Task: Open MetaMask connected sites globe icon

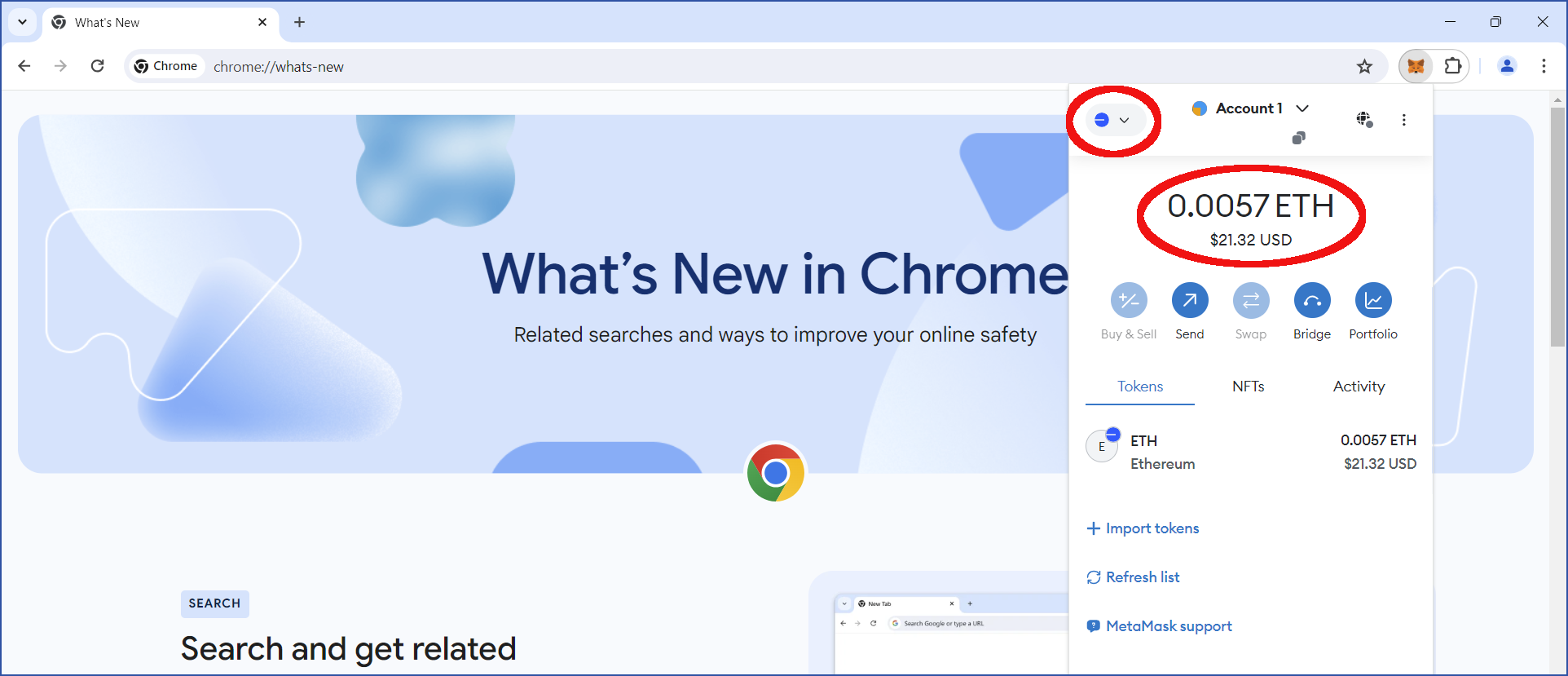Action: tap(1364, 120)
